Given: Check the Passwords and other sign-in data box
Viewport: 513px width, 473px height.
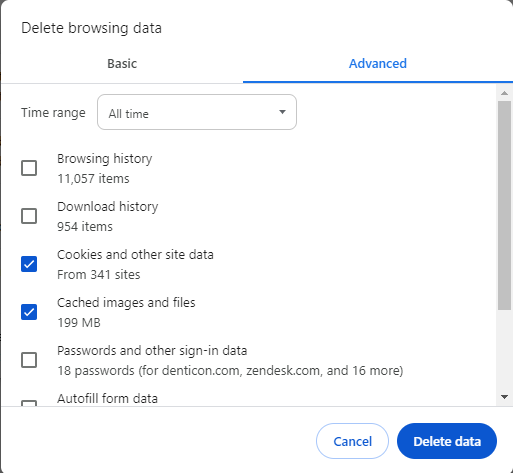Looking at the screenshot, I should 29,360.
